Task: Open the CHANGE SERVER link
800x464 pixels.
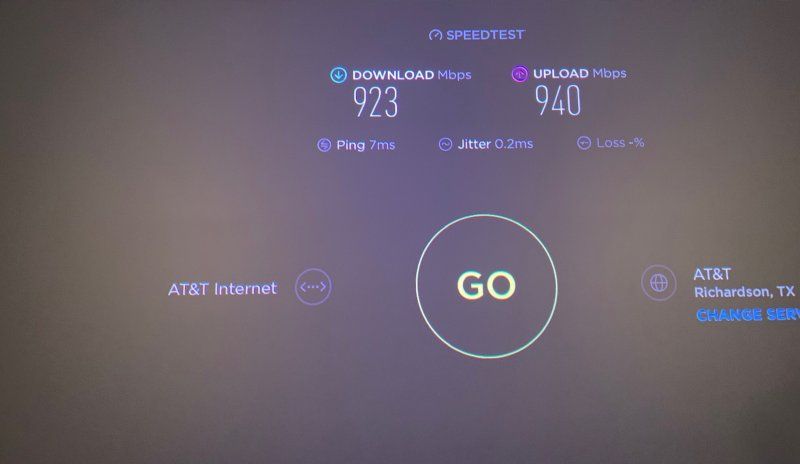Action: click(x=748, y=315)
